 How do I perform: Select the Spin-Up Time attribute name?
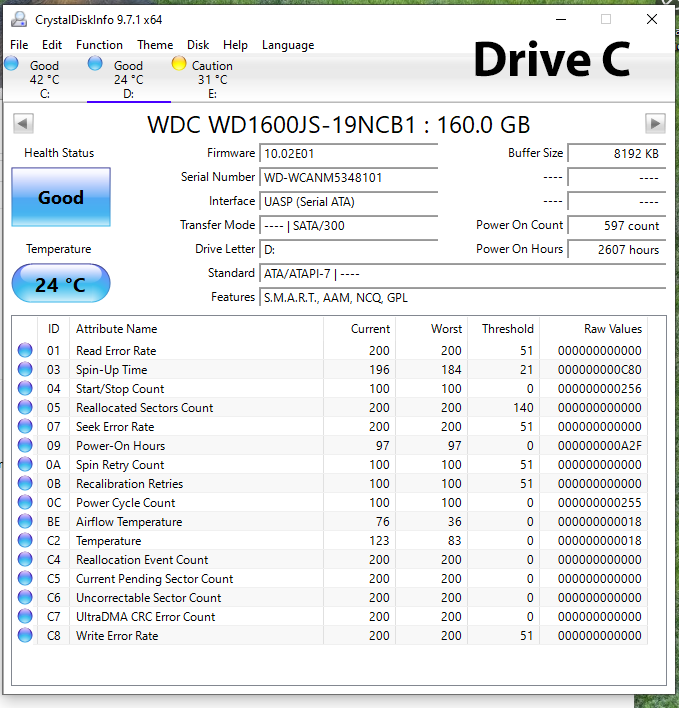point(112,370)
